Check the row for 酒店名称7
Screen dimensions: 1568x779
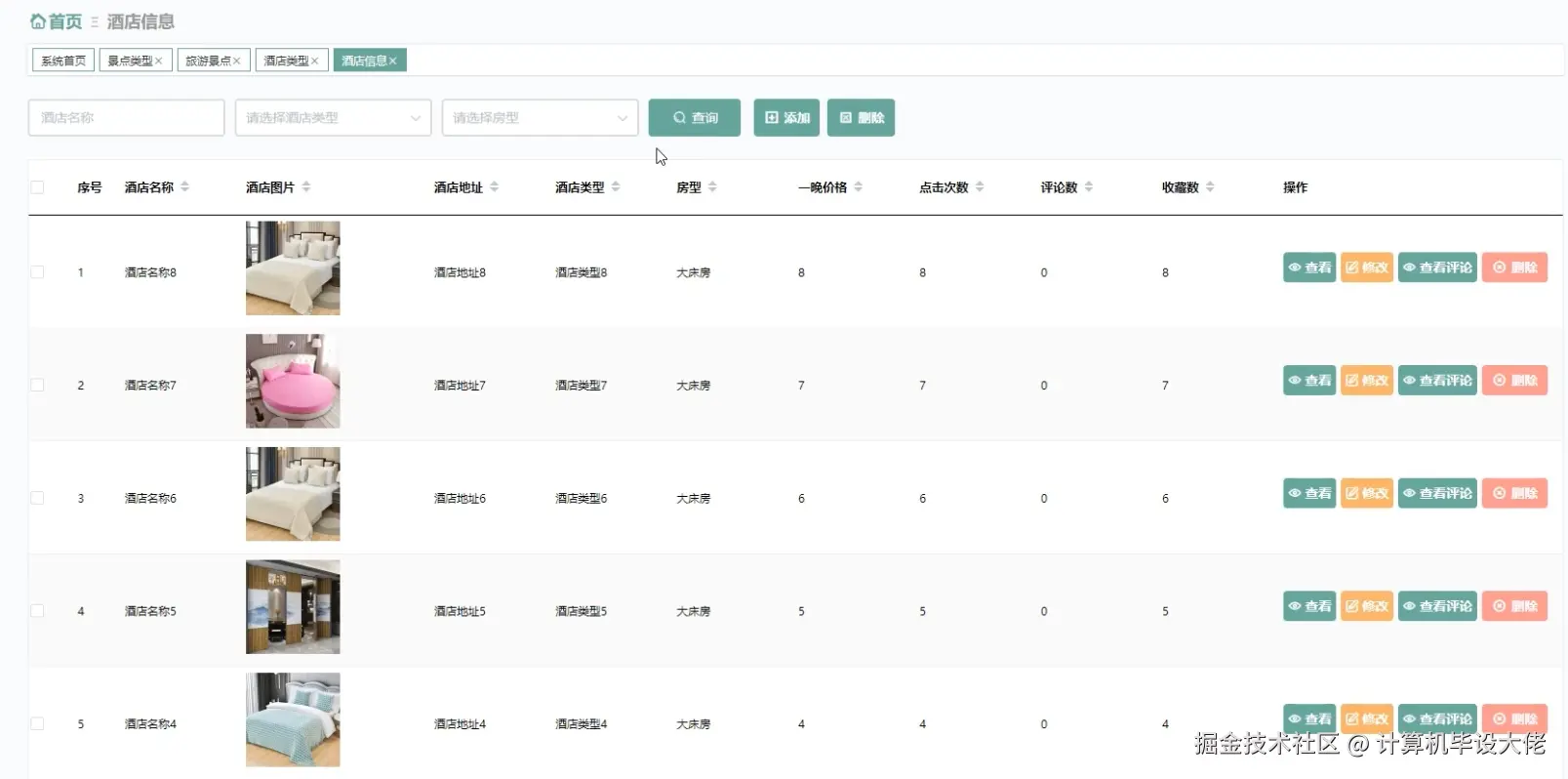(x=37, y=385)
